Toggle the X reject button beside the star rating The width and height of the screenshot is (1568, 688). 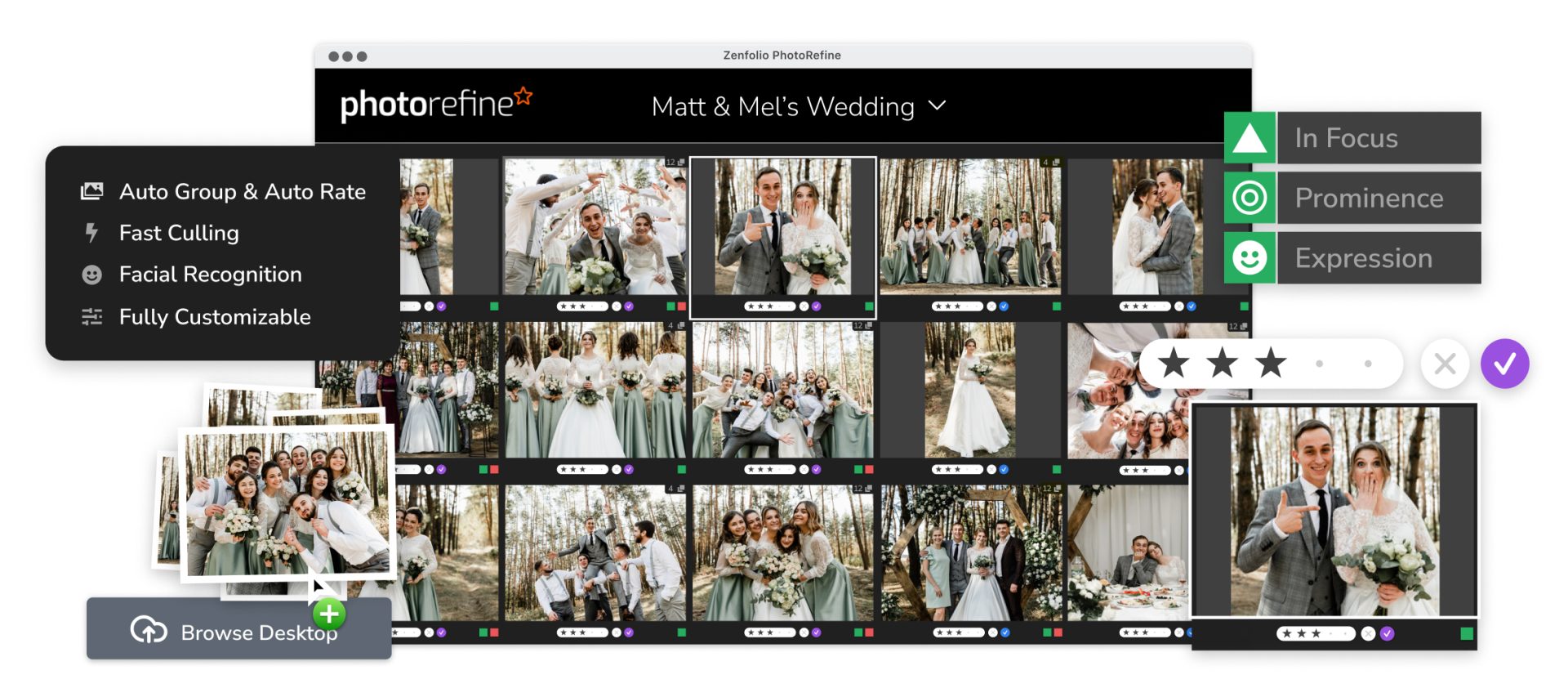(x=1445, y=364)
